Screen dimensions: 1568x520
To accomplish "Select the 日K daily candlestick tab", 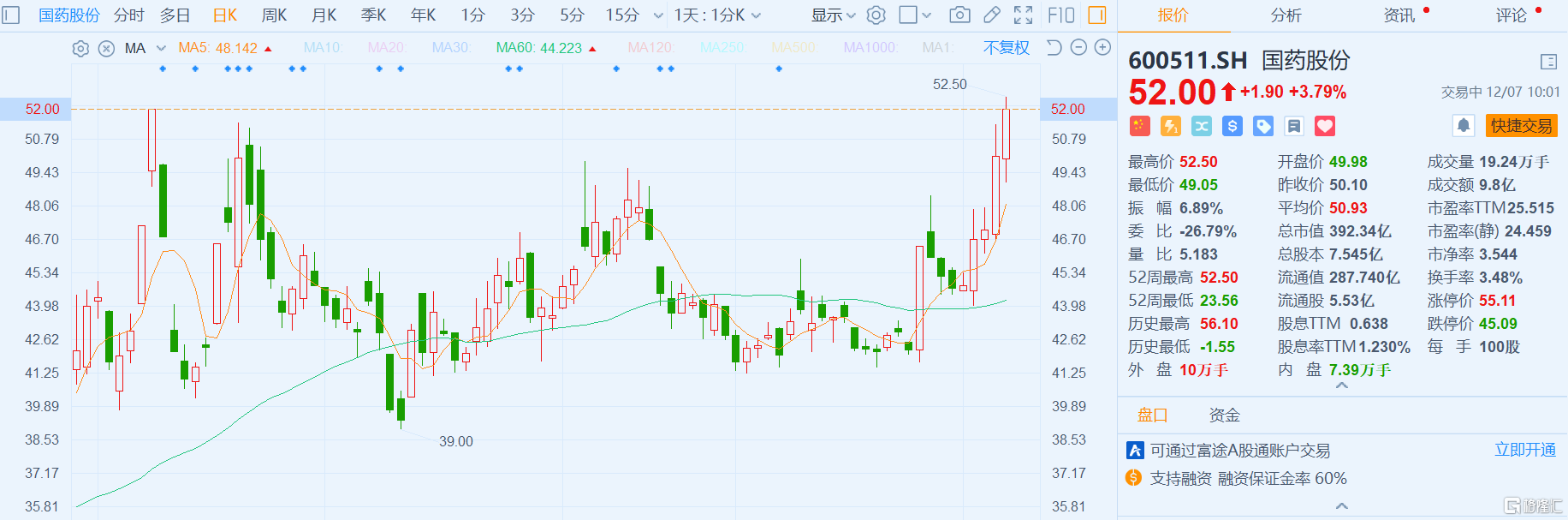I will [225, 15].
